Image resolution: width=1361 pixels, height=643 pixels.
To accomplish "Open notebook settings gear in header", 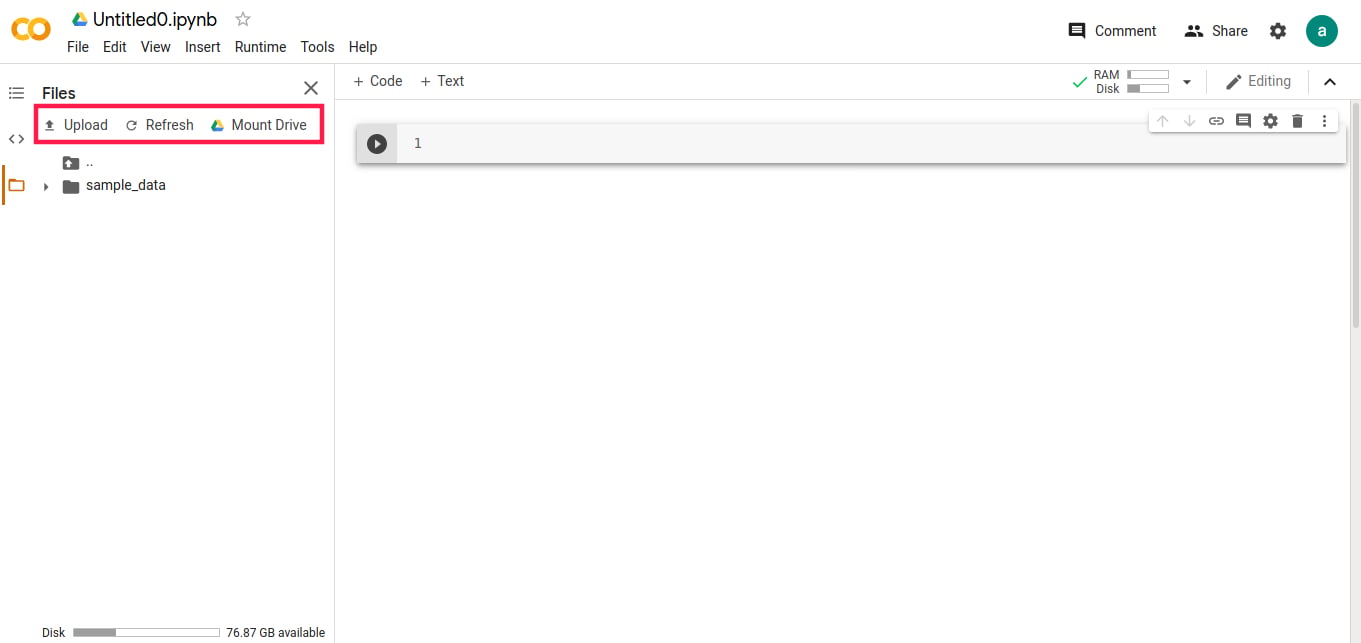I will tap(1278, 31).
